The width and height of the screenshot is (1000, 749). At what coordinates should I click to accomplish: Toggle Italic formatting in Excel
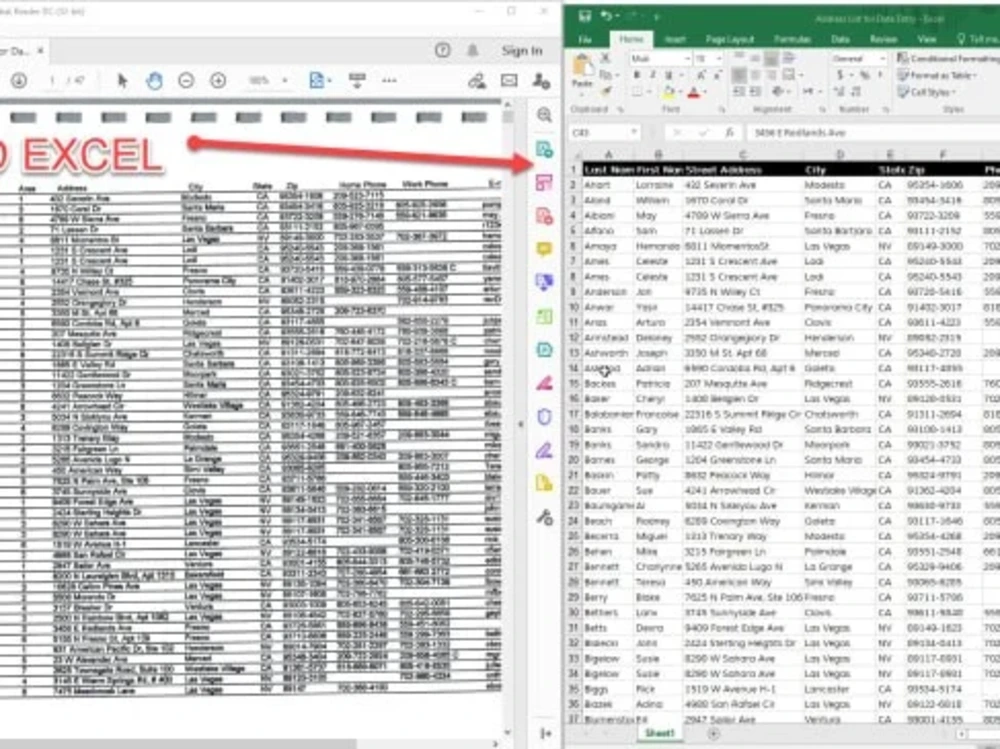(652, 75)
